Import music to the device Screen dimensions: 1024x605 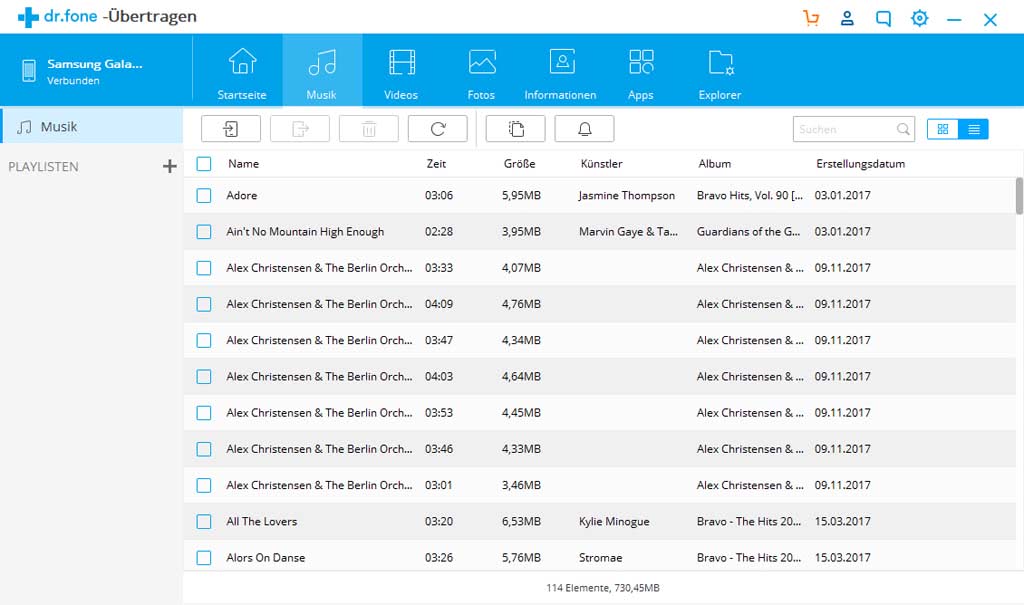pyautogui.click(x=230, y=128)
